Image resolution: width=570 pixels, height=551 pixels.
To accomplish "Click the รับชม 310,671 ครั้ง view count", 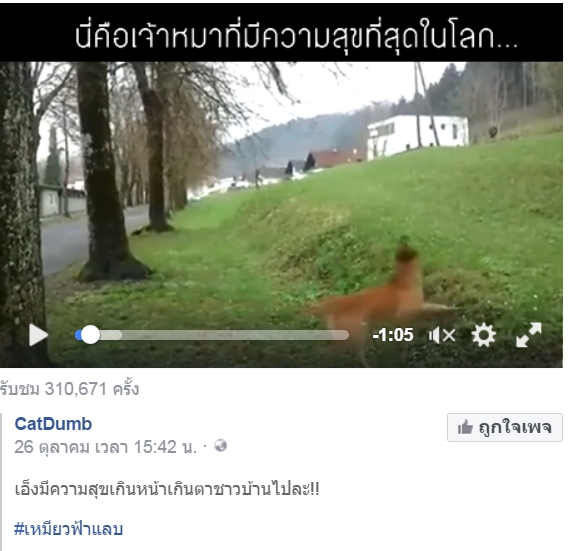I will point(69,389).
